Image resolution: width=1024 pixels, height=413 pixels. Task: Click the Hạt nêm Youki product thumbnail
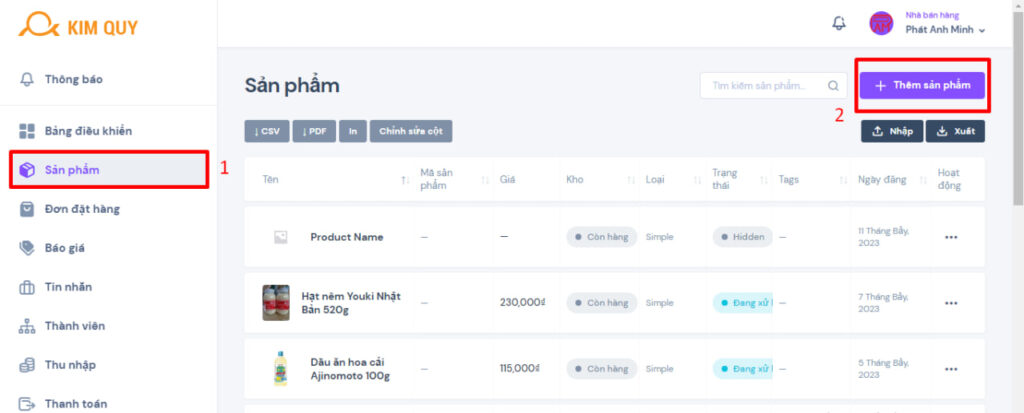(276, 303)
